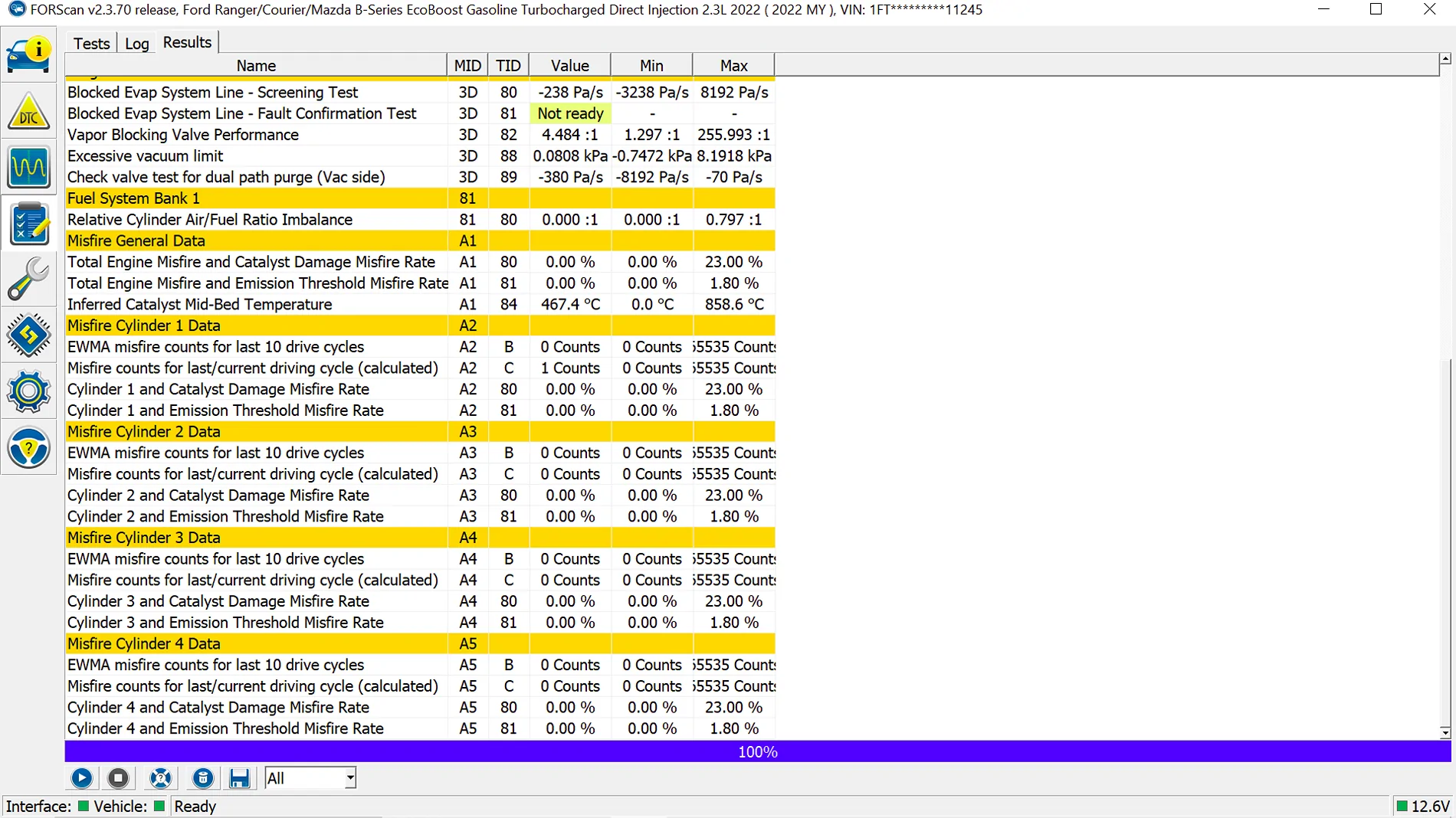The height and width of the screenshot is (818, 1456).
Task: Click the Value column header
Action: point(570,66)
